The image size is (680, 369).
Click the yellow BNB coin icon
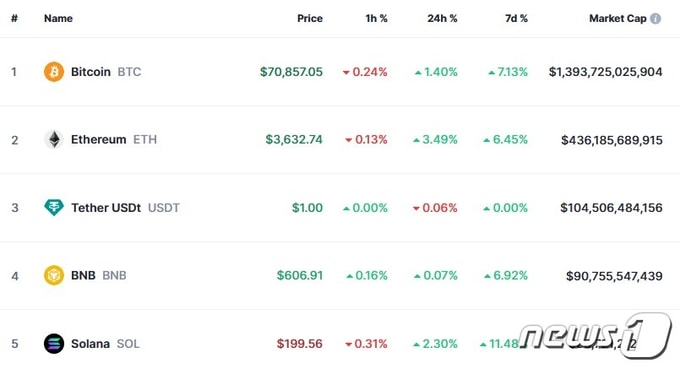(x=54, y=275)
